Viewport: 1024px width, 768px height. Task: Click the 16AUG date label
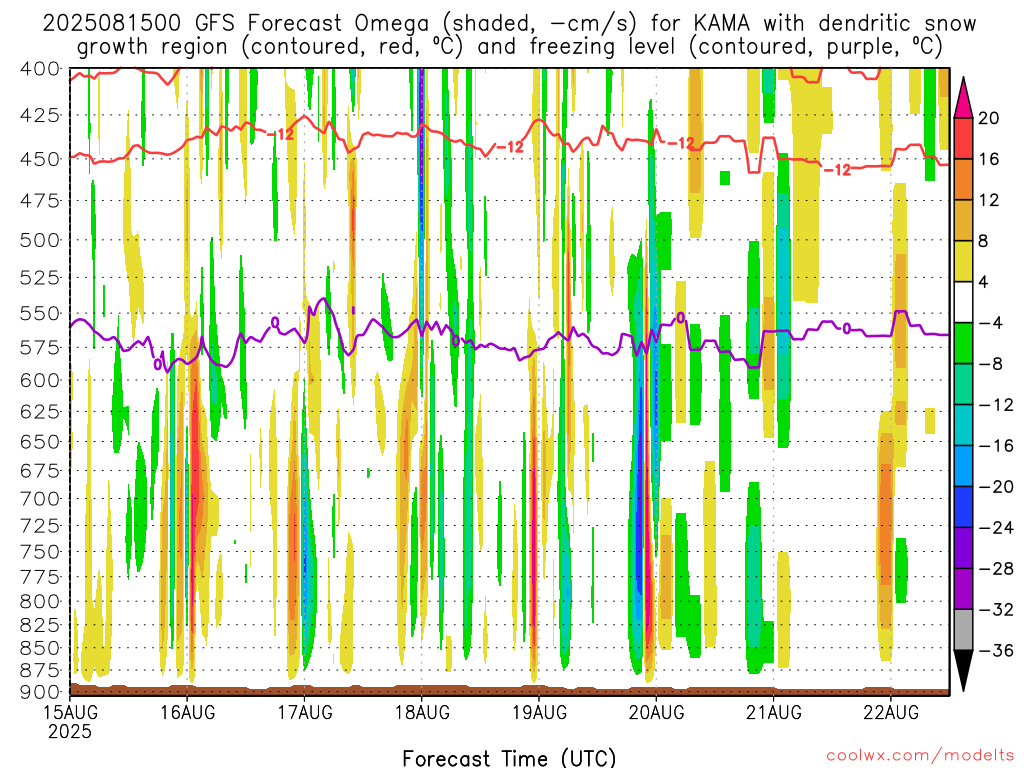click(187, 712)
